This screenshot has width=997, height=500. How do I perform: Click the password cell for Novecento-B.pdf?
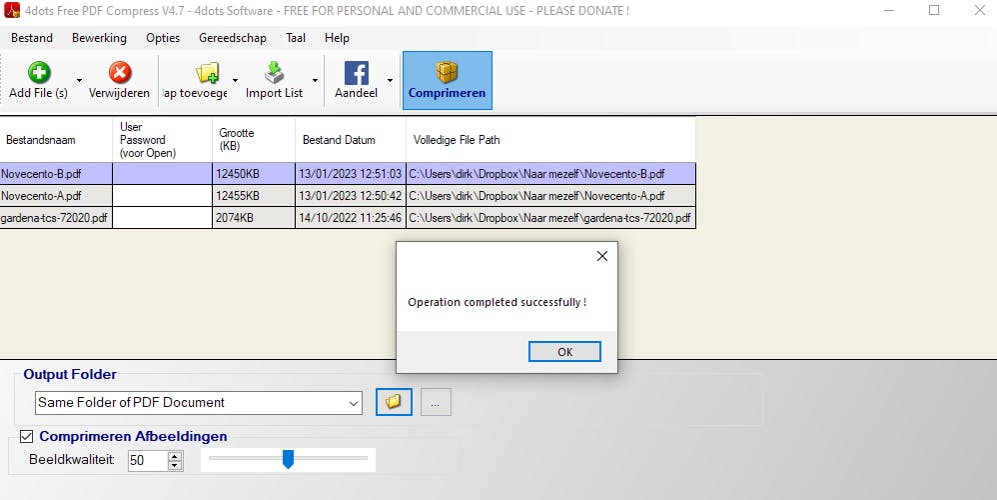pos(163,174)
